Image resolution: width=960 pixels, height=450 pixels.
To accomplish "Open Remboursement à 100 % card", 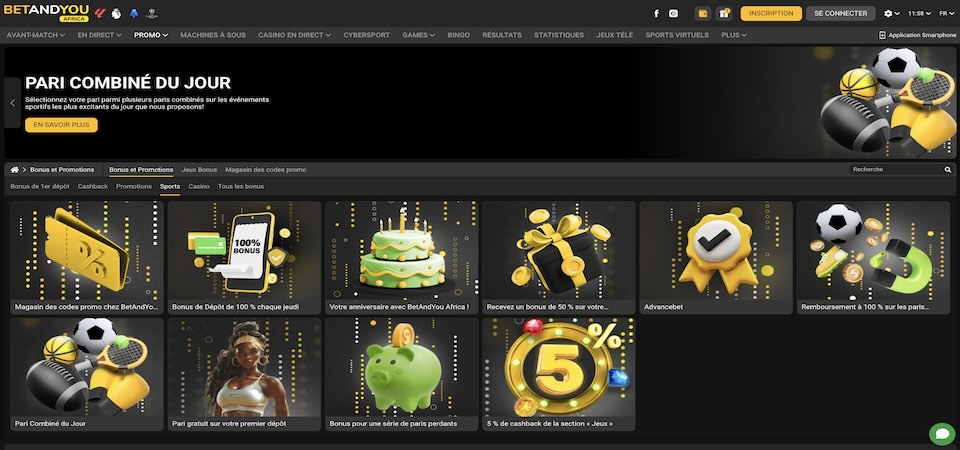I will pyautogui.click(x=874, y=258).
